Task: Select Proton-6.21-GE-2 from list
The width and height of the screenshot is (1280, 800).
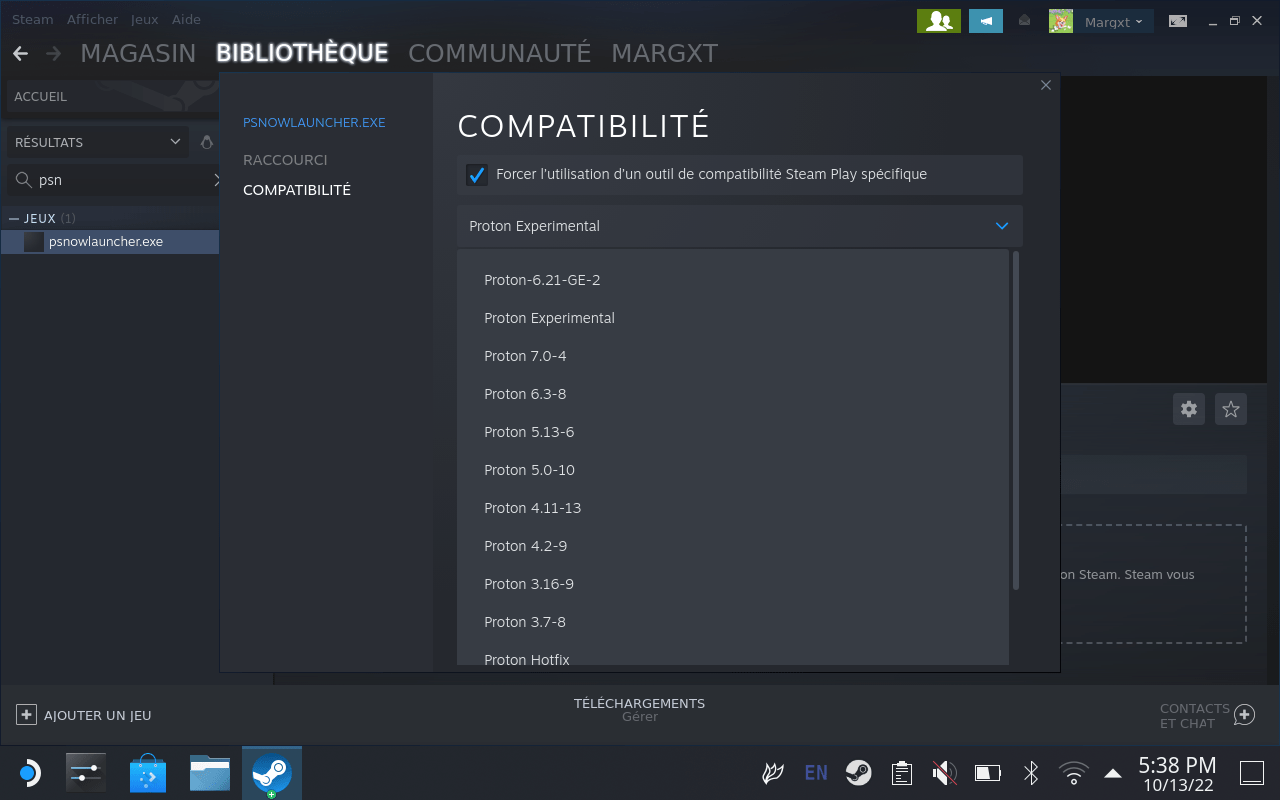Action: [733, 280]
